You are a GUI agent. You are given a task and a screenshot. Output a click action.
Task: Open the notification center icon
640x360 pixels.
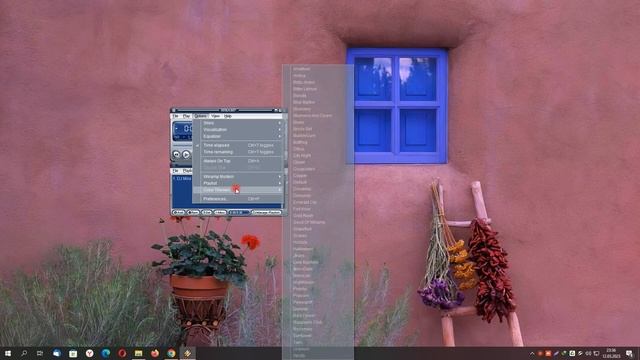[x=629, y=353]
